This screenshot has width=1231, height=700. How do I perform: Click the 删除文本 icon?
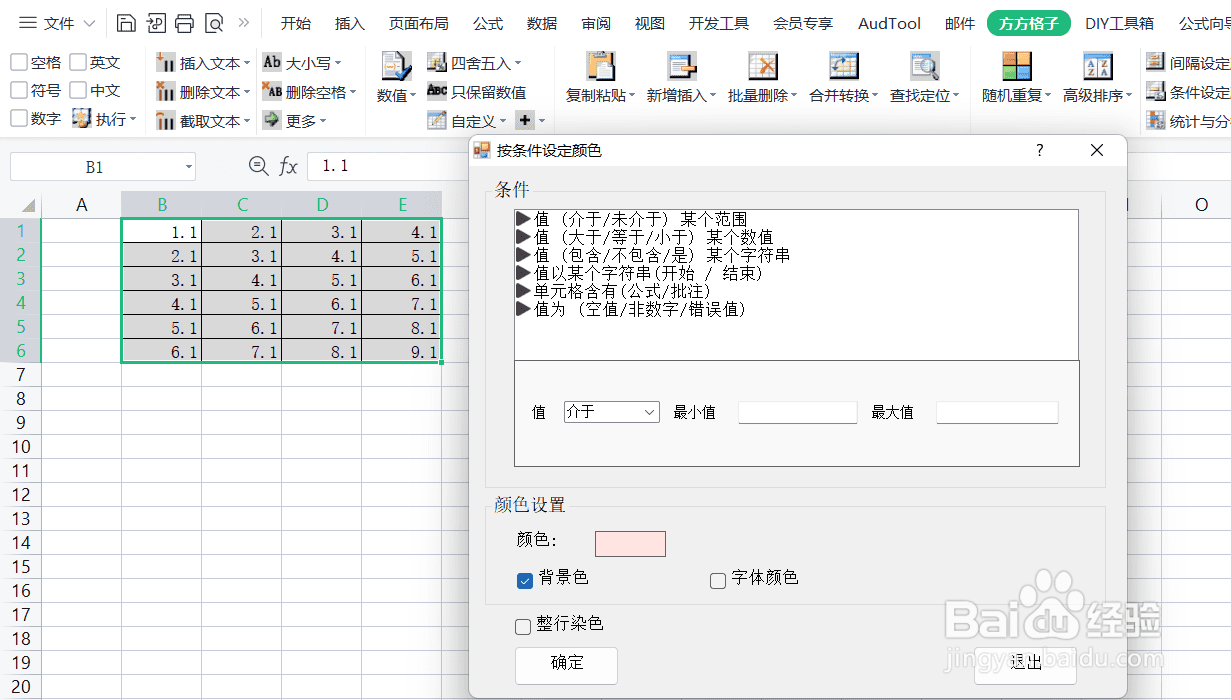[x=166, y=92]
